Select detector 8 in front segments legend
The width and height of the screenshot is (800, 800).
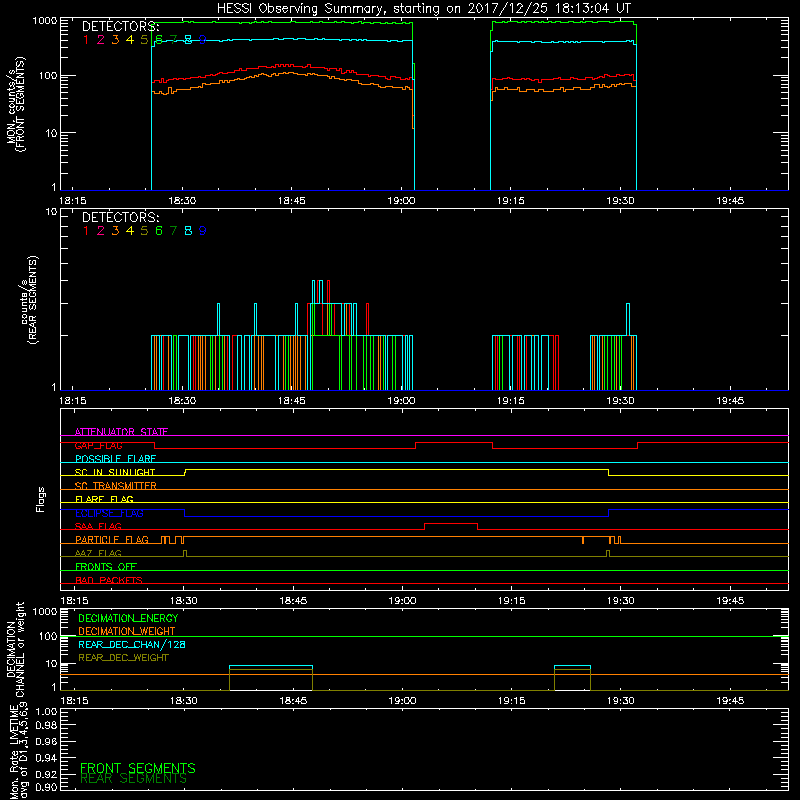pos(188,40)
